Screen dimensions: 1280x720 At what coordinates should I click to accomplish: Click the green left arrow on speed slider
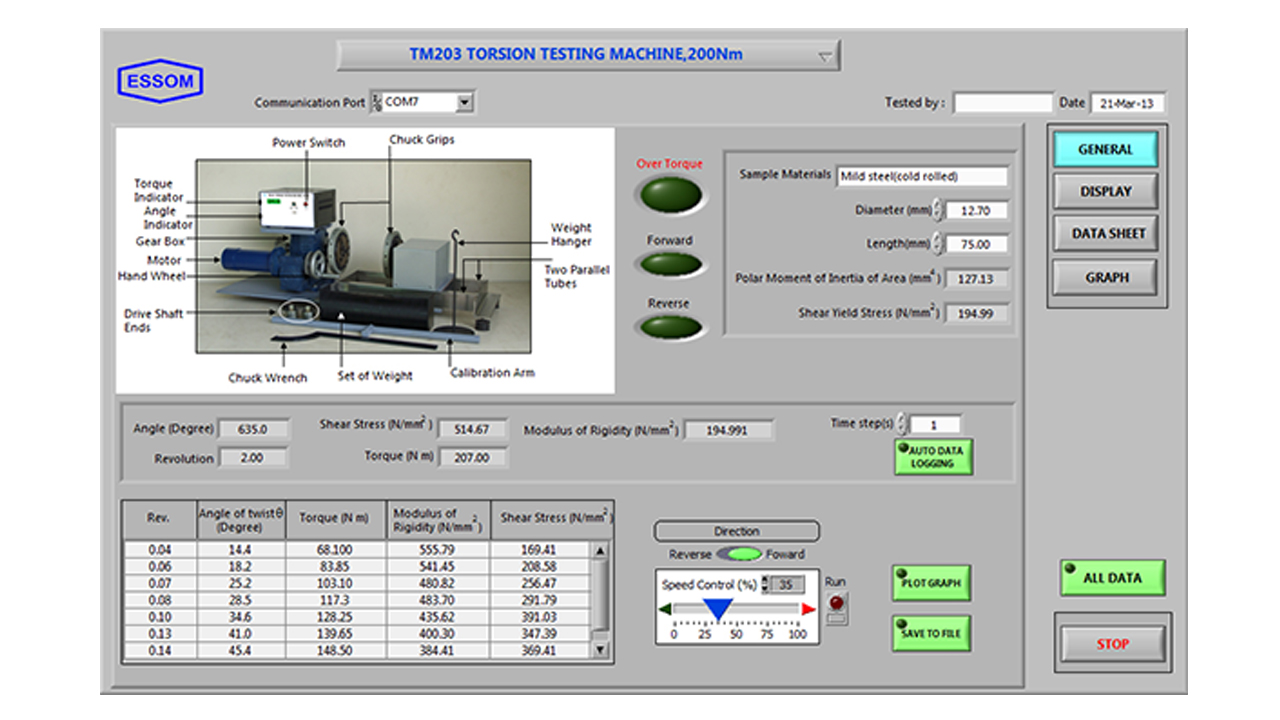[664, 609]
